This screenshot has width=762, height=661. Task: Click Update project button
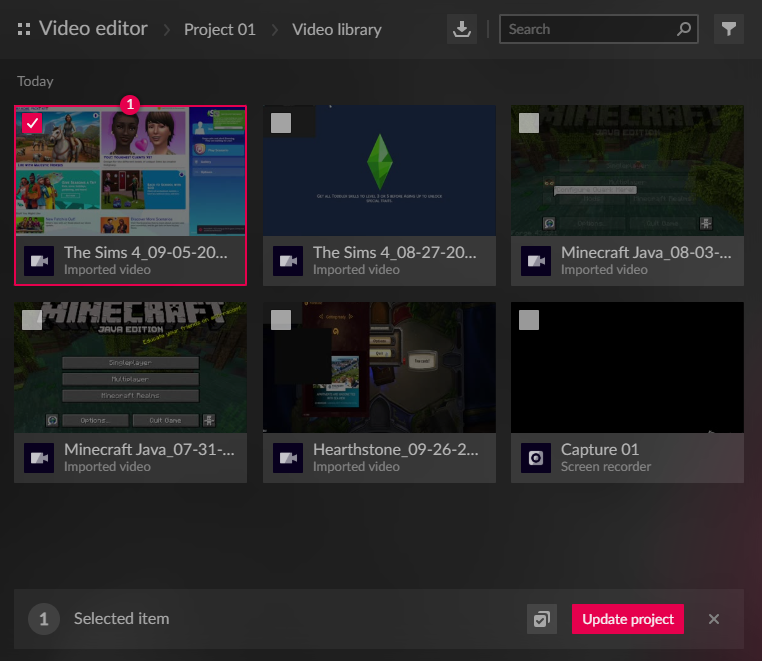coord(628,619)
